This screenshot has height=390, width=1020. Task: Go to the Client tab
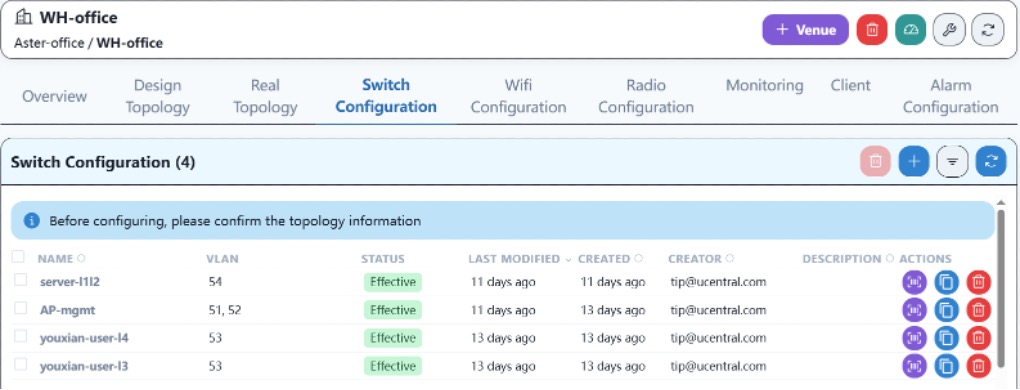point(850,86)
